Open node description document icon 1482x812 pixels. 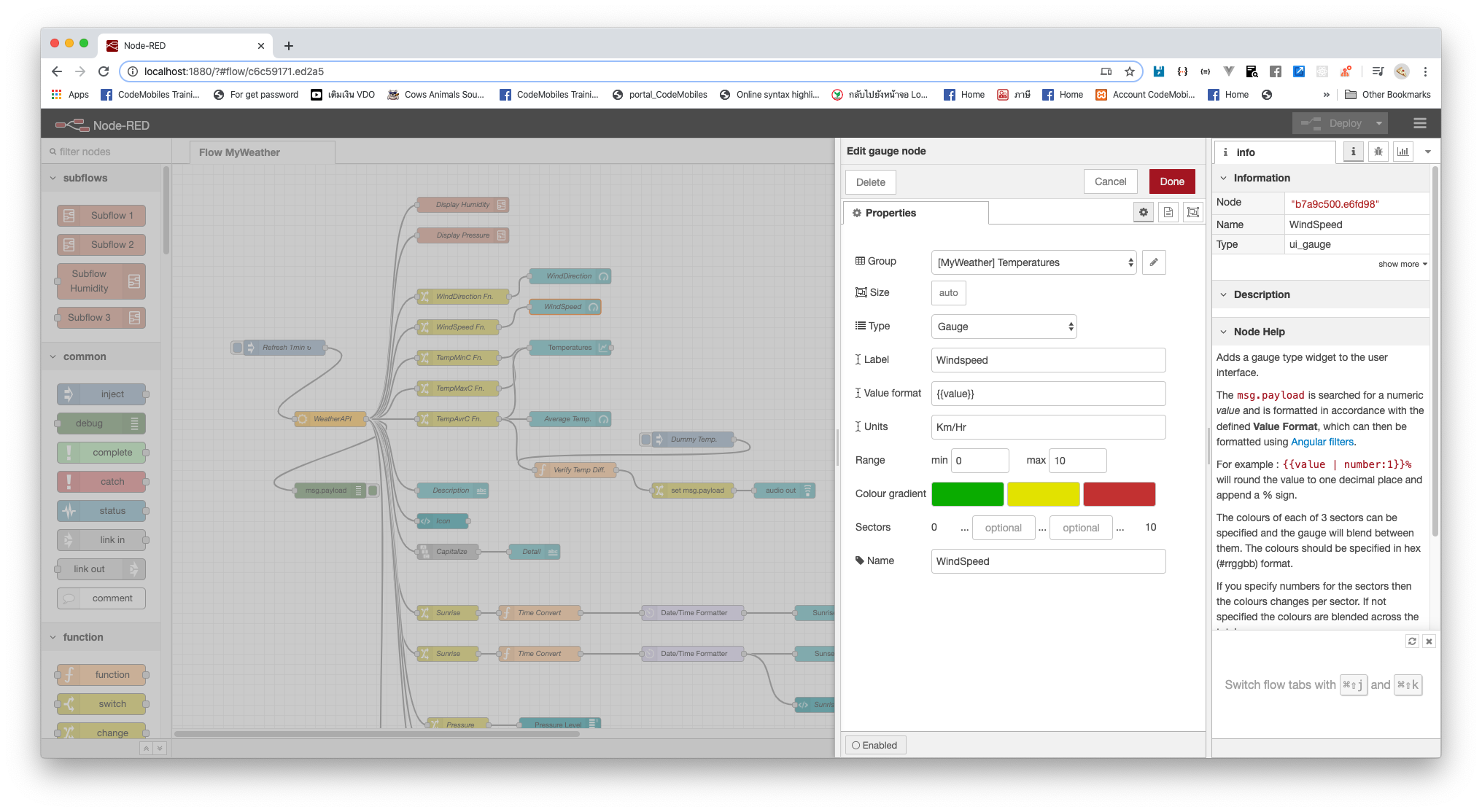click(x=1168, y=212)
